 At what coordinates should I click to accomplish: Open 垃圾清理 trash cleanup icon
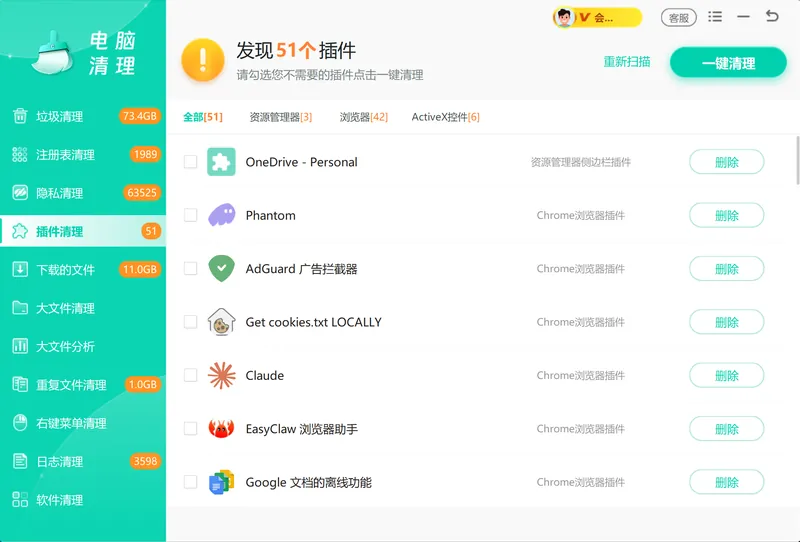(x=20, y=116)
